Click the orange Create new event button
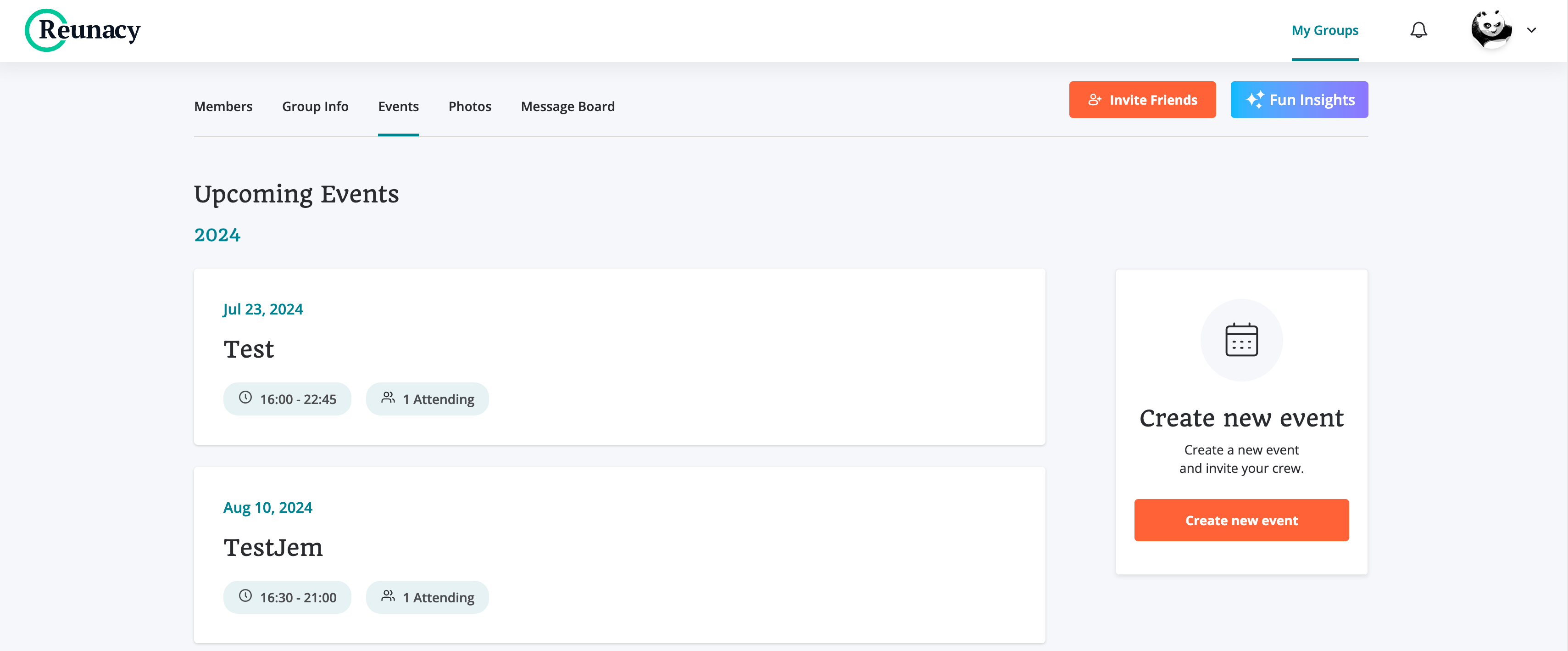This screenshot has height=651, width=1568. pyautogui.click(x=1241, y=520)
